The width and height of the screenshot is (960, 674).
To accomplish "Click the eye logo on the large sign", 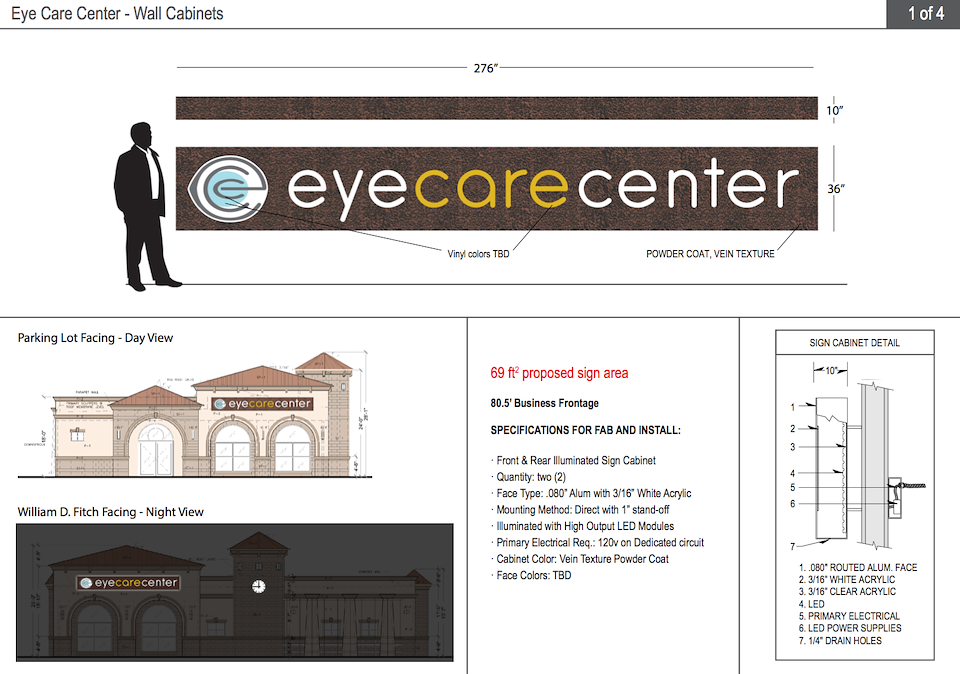I will click(228, 189).
